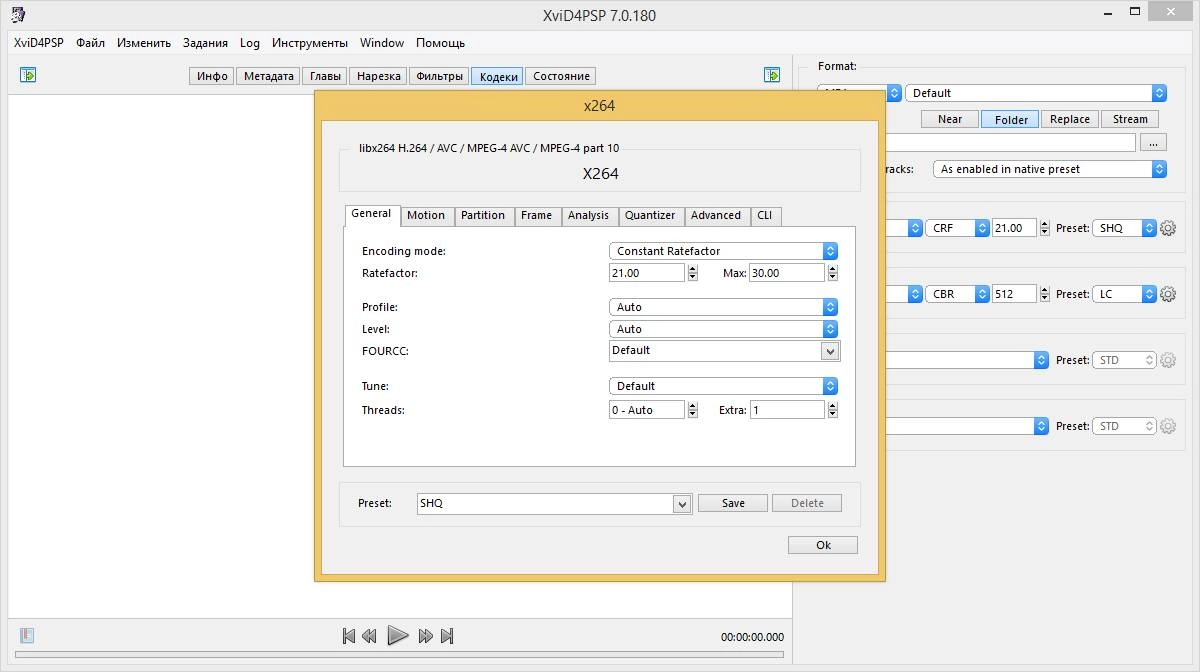
Task: Start video playback with Play button
Action: (x=397, y=635)
